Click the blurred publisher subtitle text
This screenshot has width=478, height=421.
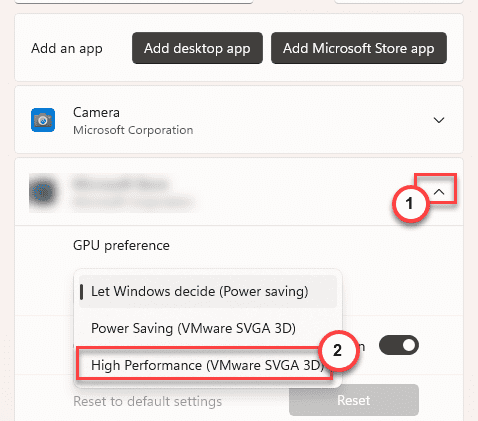(x=133, y=202)
